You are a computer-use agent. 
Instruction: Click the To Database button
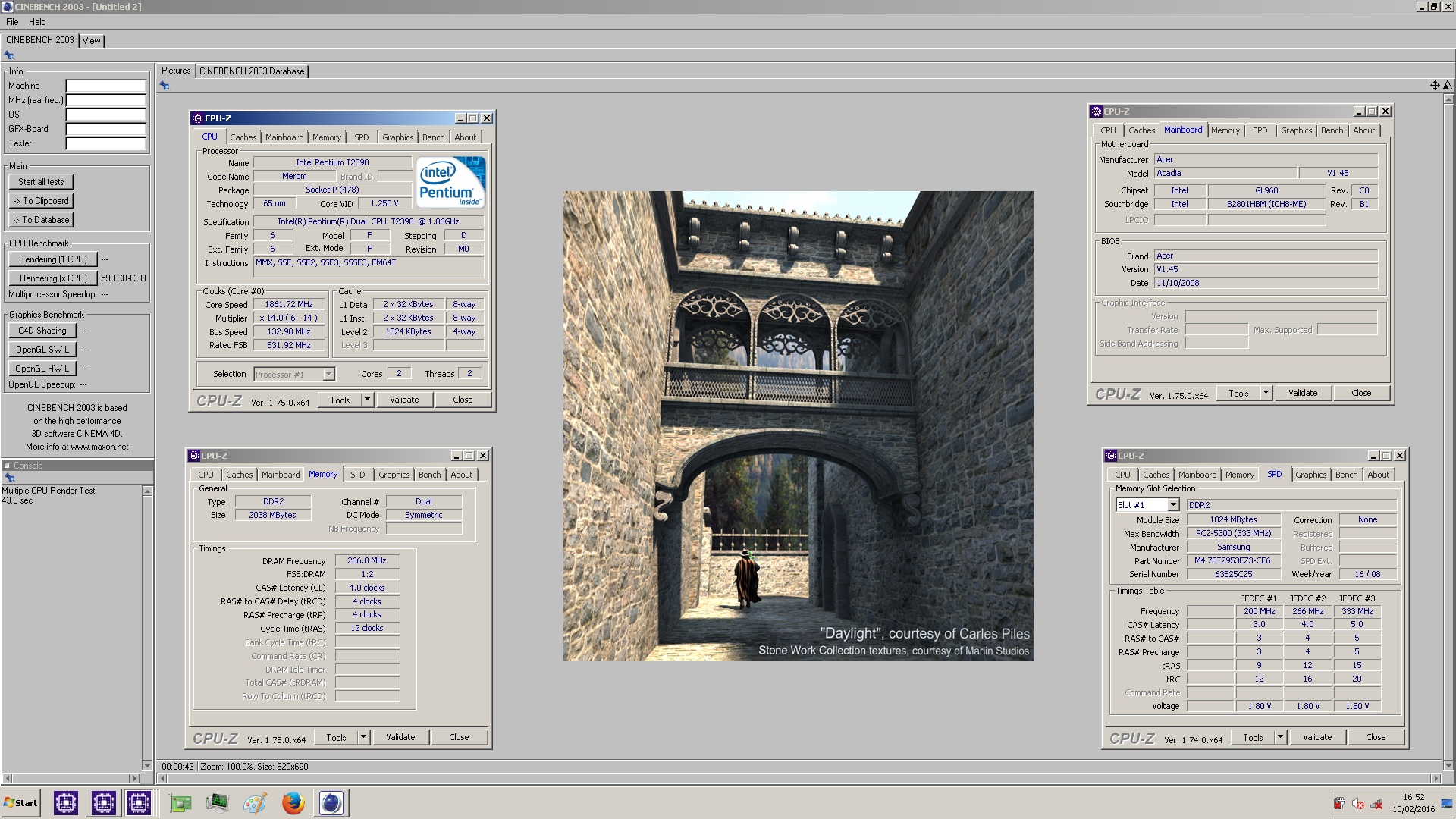(x=41, y=220)
